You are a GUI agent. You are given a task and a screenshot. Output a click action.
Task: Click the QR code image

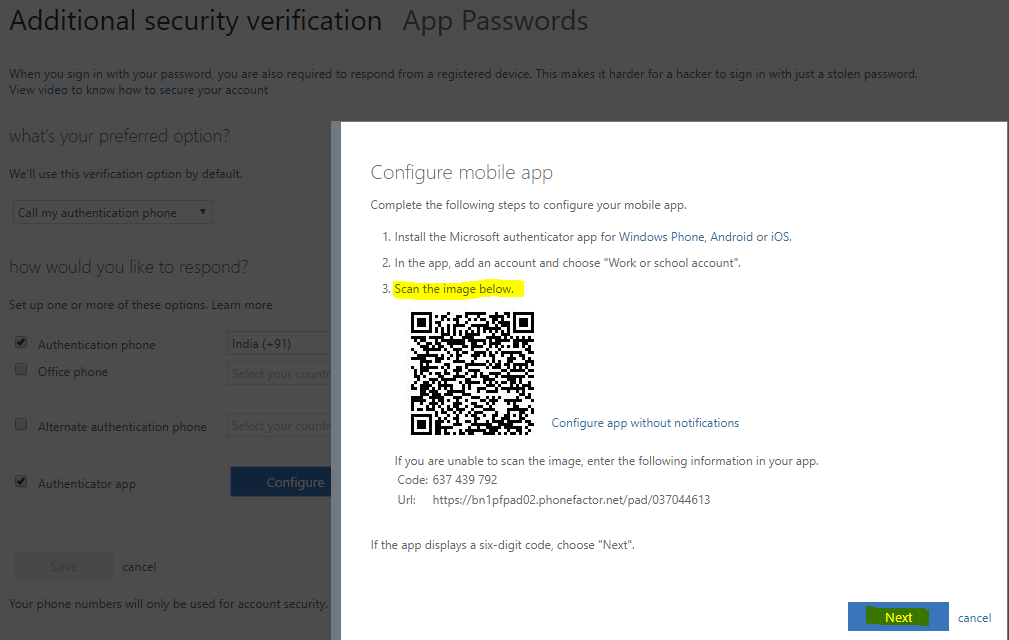(472, 373)
